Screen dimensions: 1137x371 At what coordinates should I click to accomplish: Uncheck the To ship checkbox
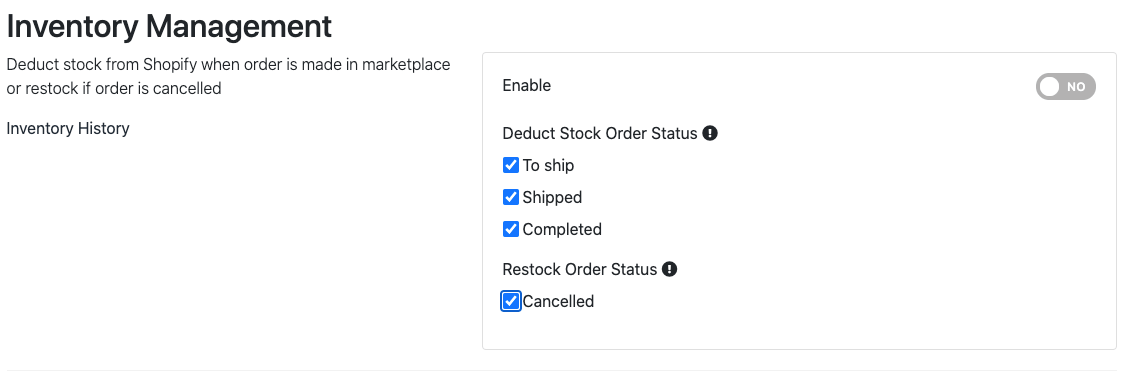[510, 165]
